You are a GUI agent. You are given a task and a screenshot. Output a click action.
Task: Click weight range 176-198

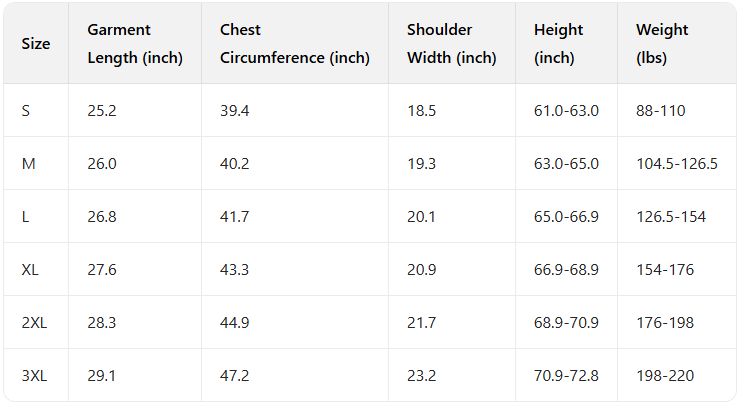point(665,322)
